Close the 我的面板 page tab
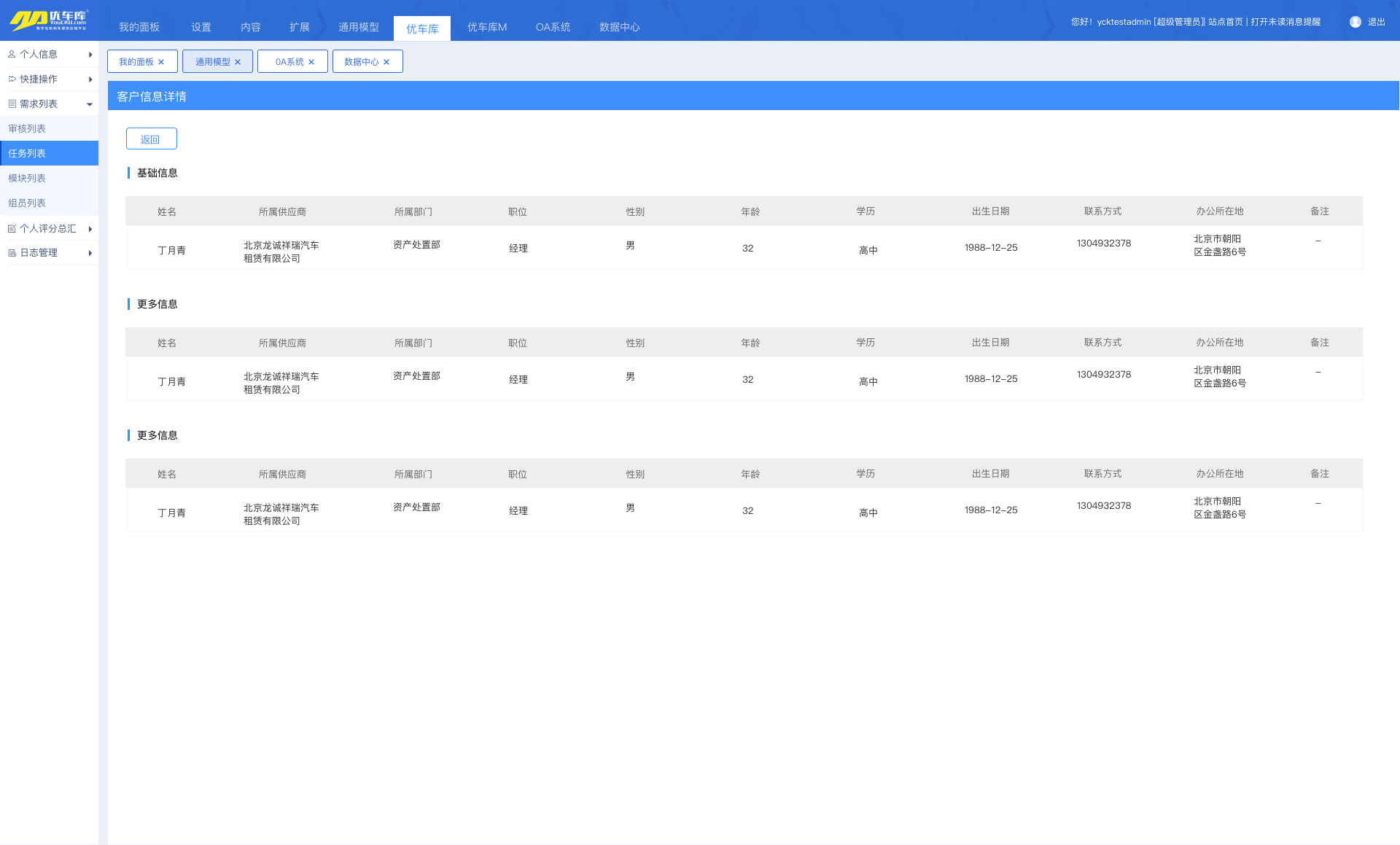 click(x=161, y=62)
